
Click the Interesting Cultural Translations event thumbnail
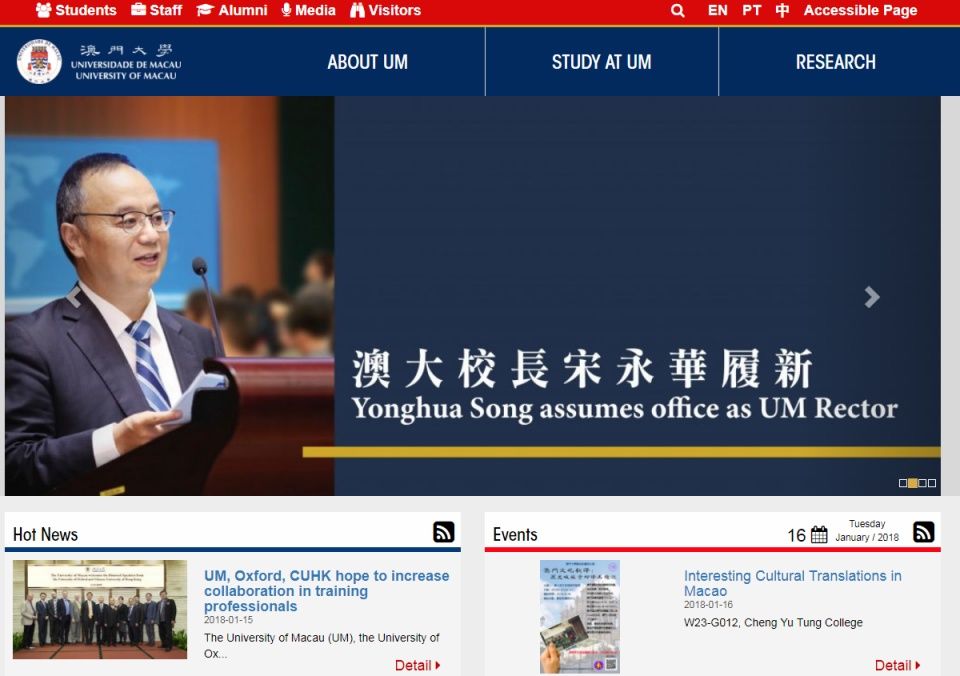582,615
